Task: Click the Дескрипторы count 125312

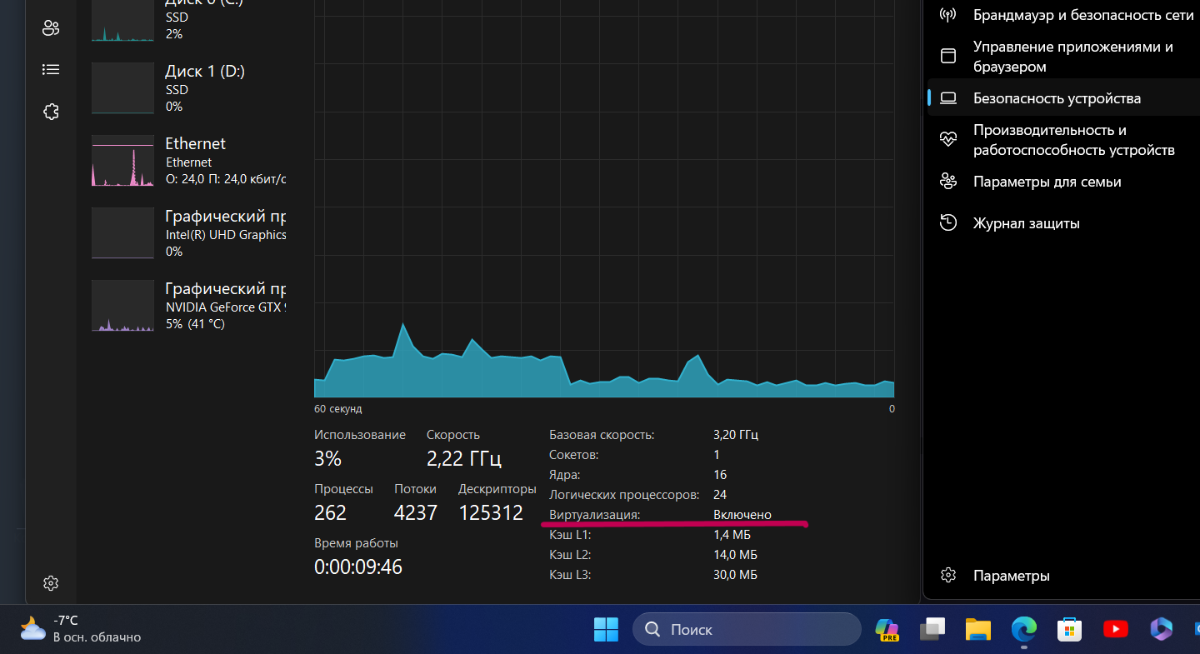Action: tap(491, 513)
